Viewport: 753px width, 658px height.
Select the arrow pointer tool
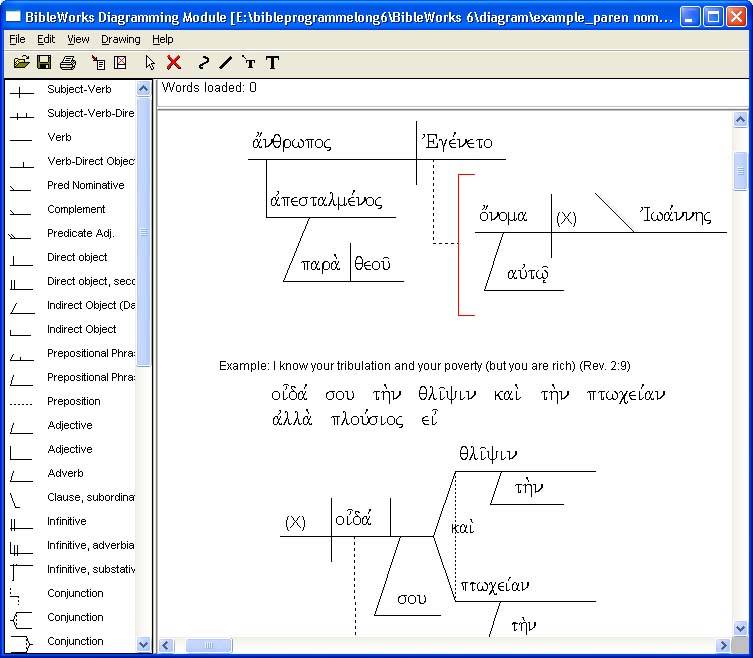[150, 62]
